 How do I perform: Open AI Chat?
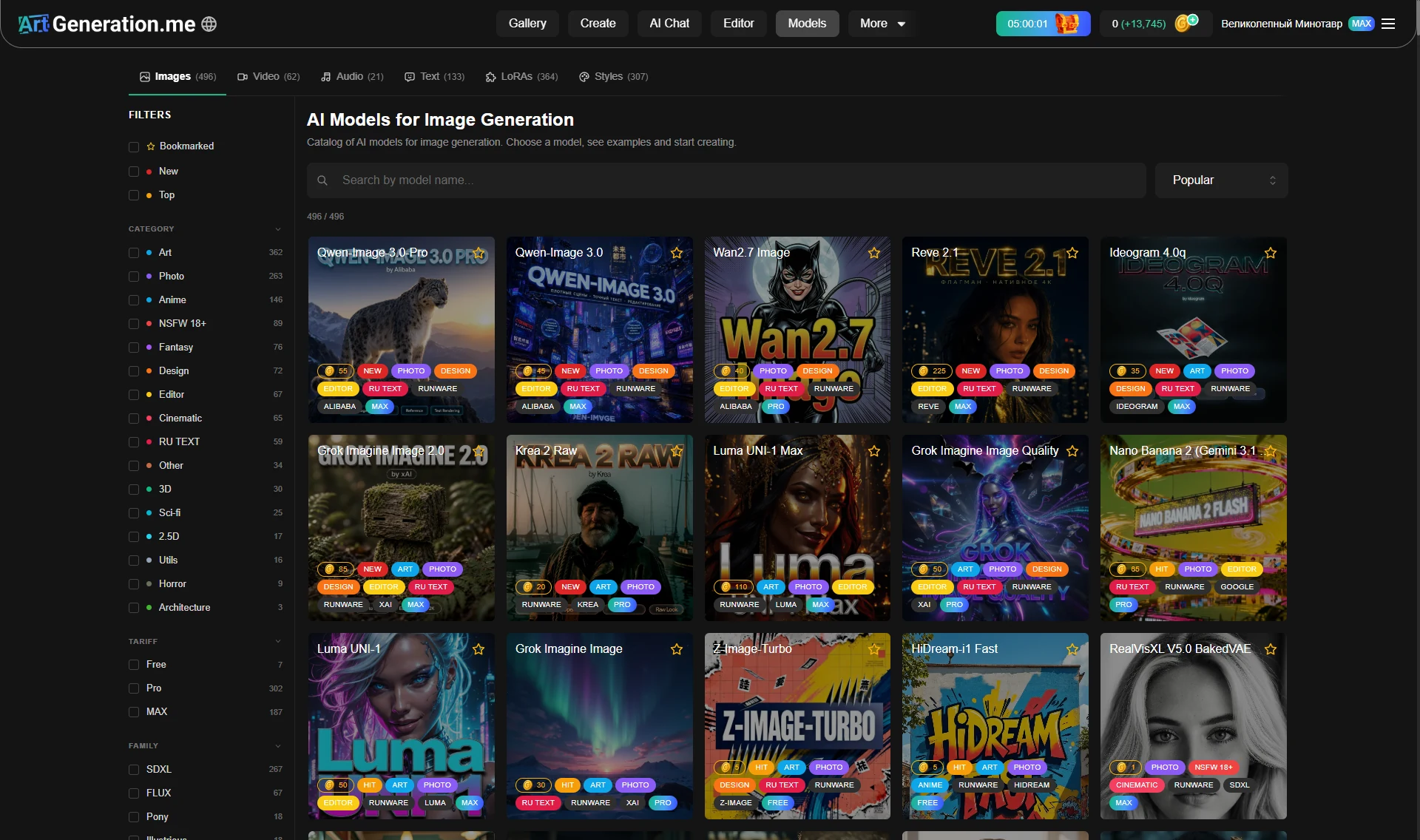coord(669,24)
